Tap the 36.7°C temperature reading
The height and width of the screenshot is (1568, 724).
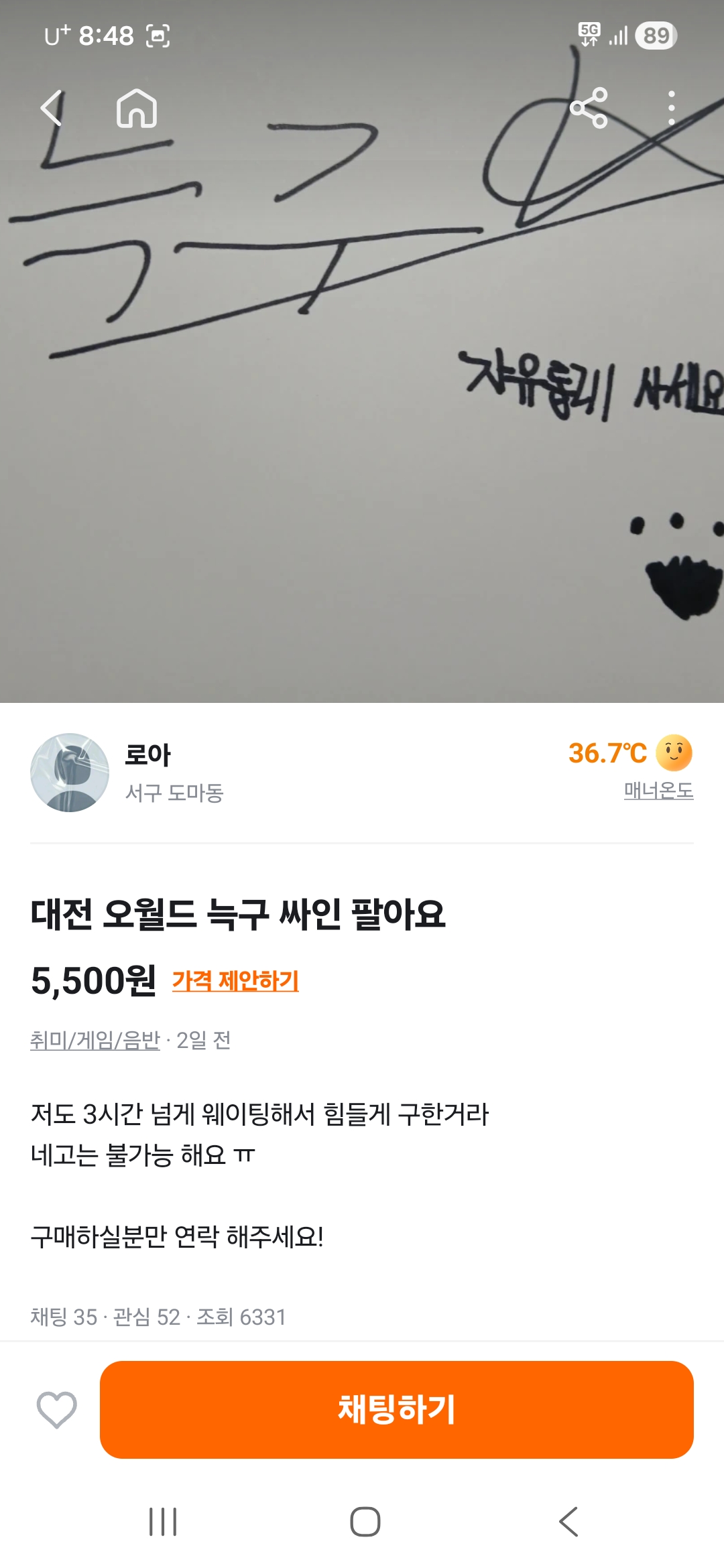point(607,753)
